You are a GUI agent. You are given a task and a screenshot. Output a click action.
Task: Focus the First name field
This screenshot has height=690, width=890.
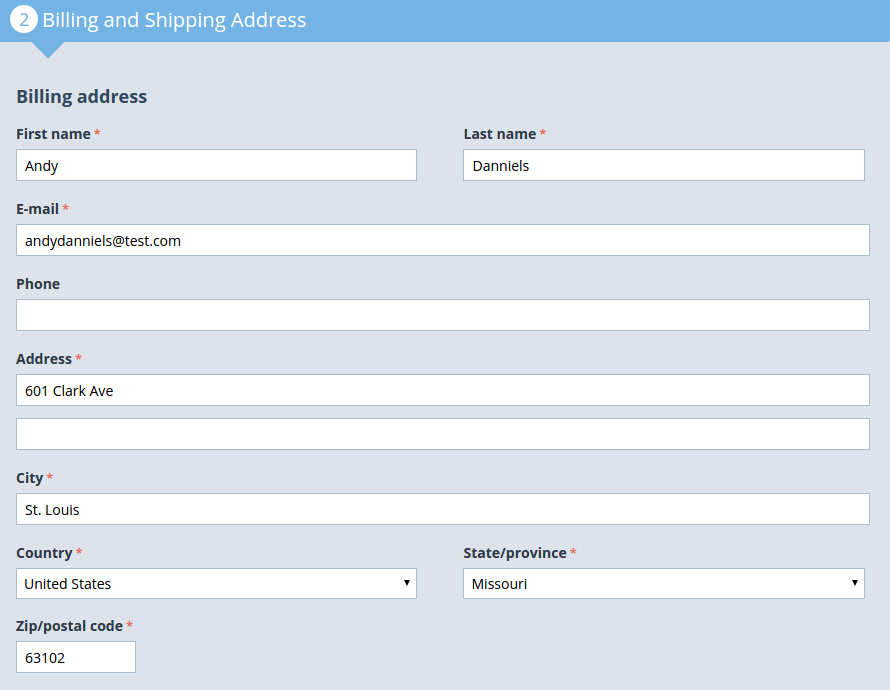pos(216,165)
